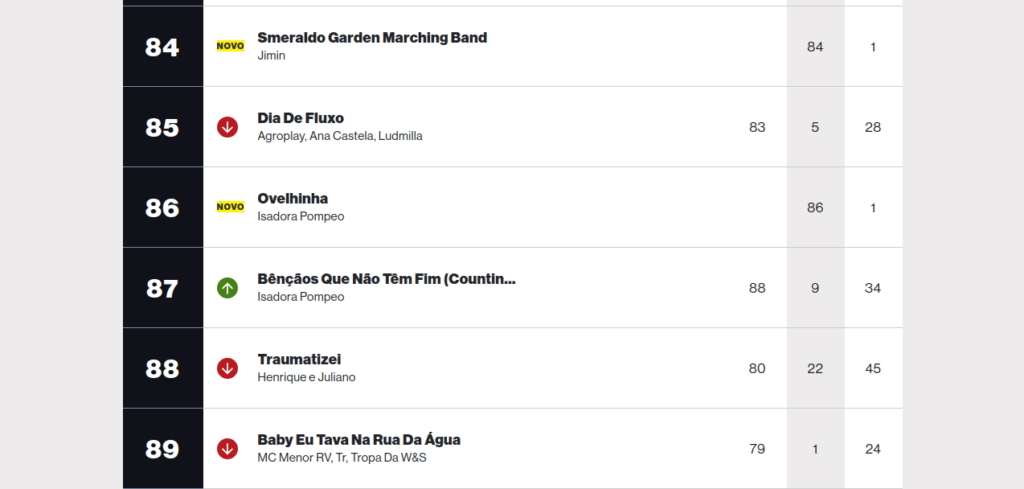
Task: Select the Ovelhinha track title
Action: coord(293,198)
